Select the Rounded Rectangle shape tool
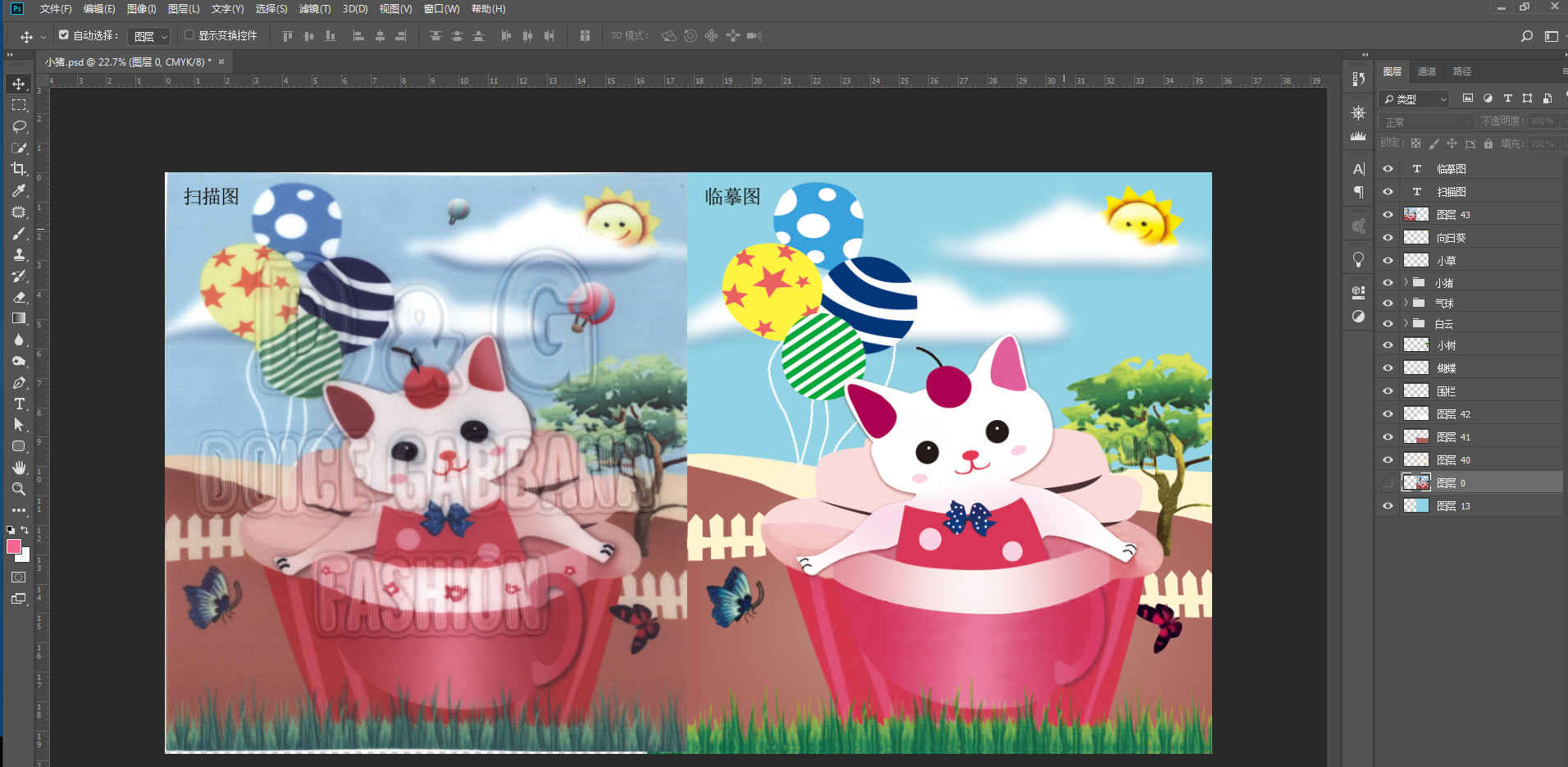Screen dimensions: 1568x767 coord(19,446)
